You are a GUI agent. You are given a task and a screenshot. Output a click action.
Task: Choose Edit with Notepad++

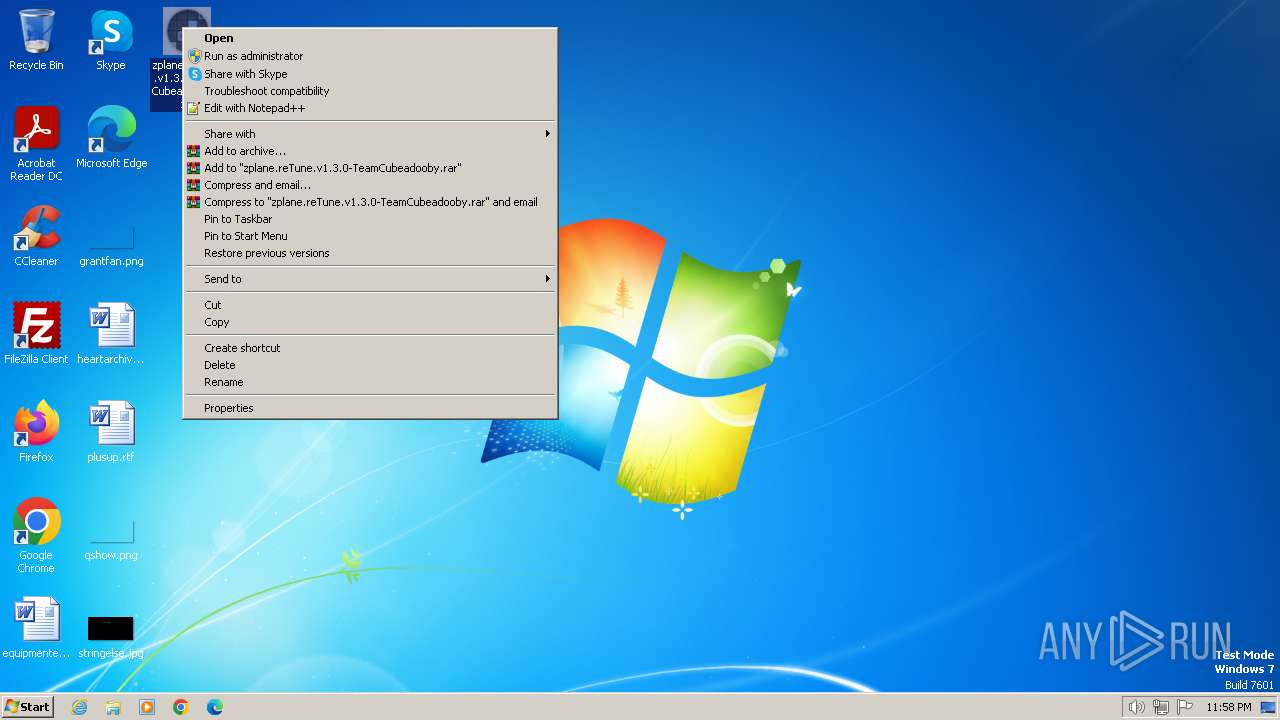click(370, 108)
